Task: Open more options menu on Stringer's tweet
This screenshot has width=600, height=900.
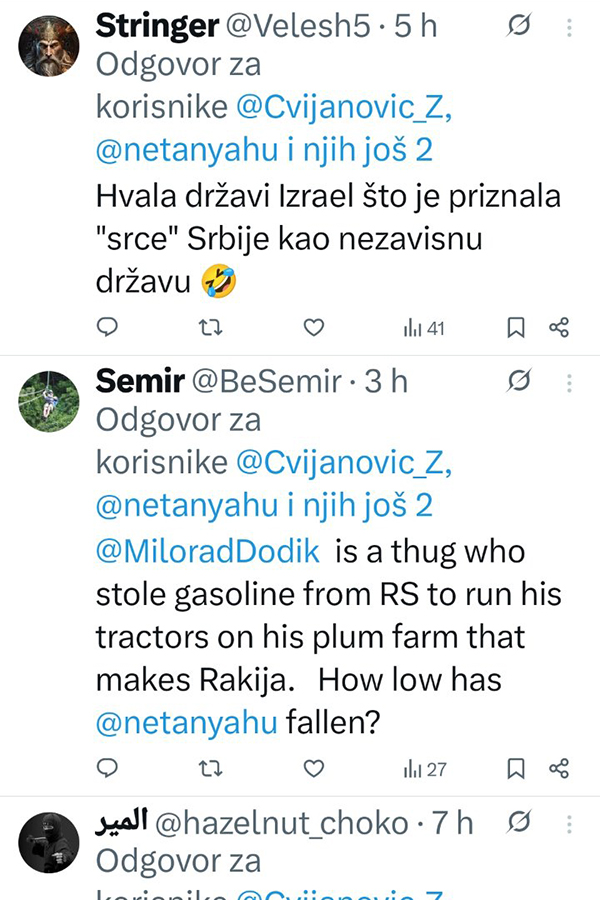Action: coord(570,27)
